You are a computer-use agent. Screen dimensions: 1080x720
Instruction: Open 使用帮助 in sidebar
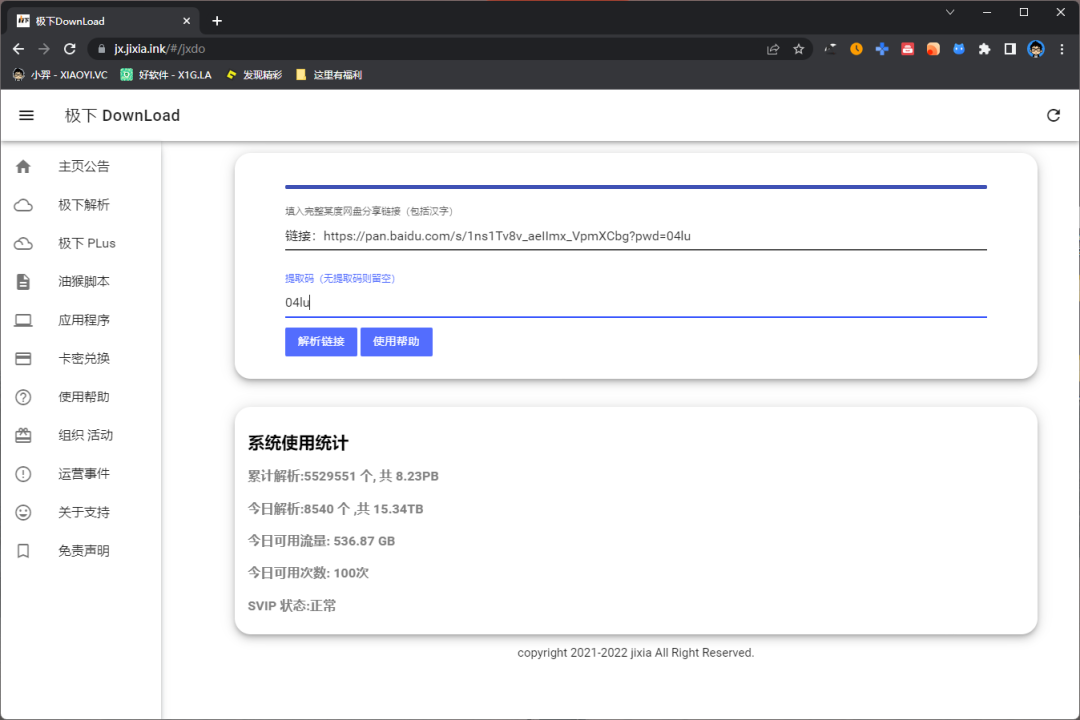click(84, 397)
